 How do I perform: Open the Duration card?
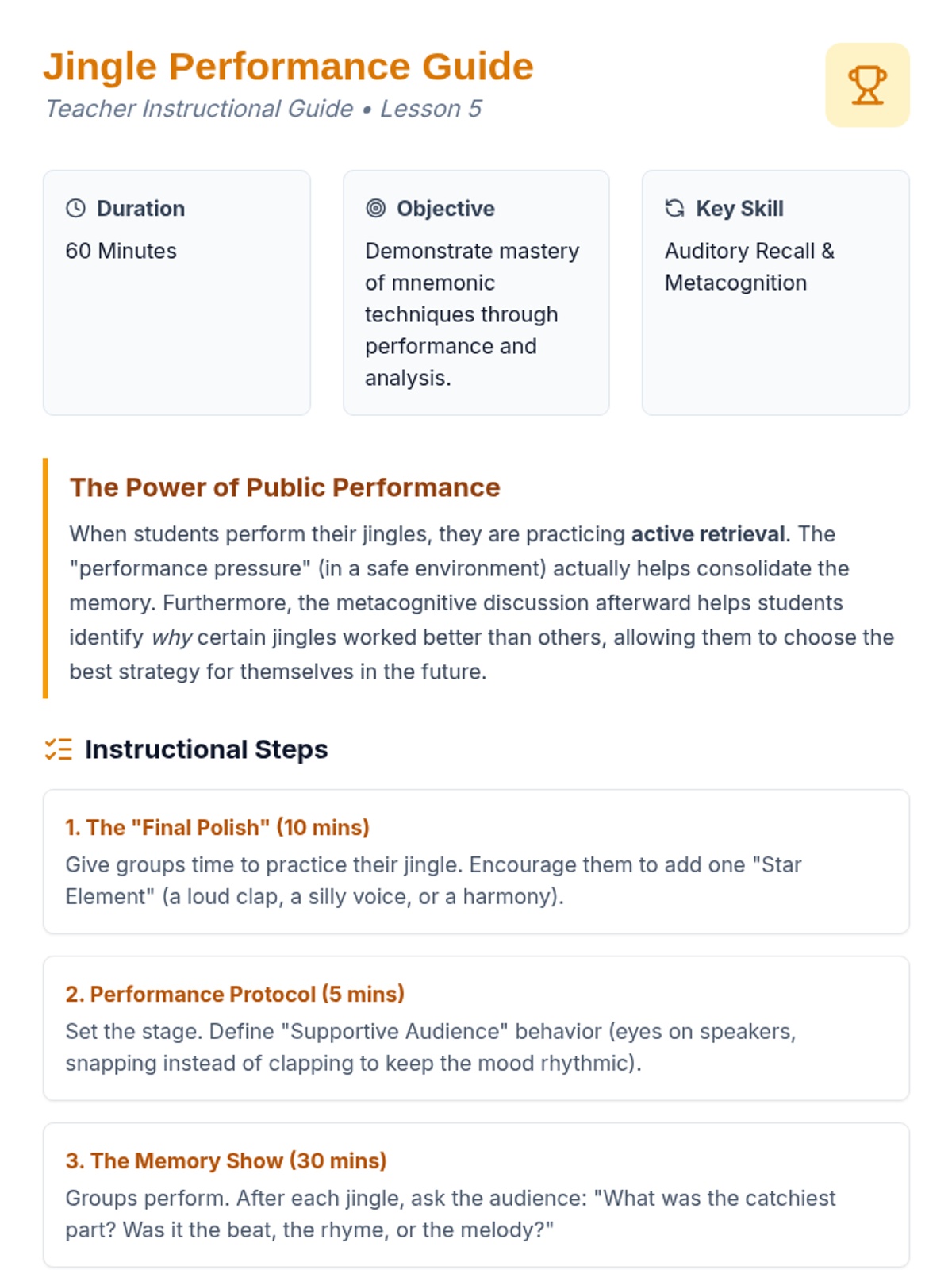tap(177, 292)
